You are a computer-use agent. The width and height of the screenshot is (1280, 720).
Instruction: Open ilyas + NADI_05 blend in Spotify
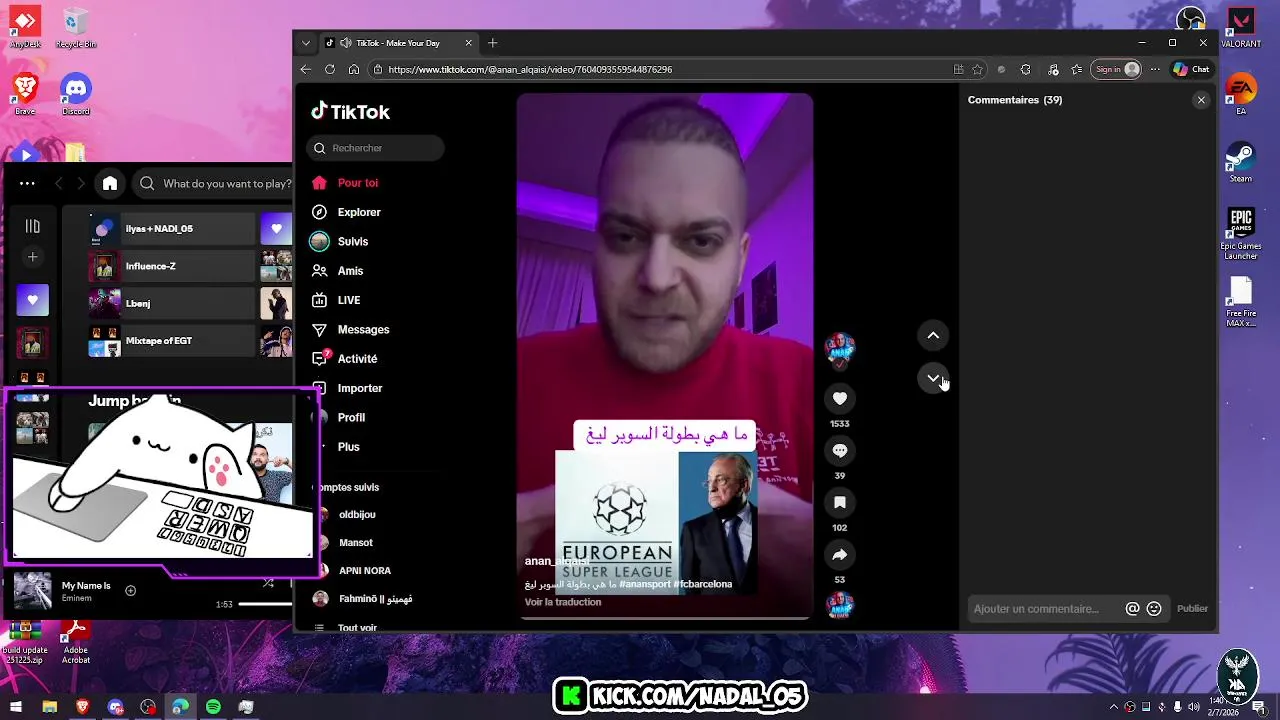[172, 229]
